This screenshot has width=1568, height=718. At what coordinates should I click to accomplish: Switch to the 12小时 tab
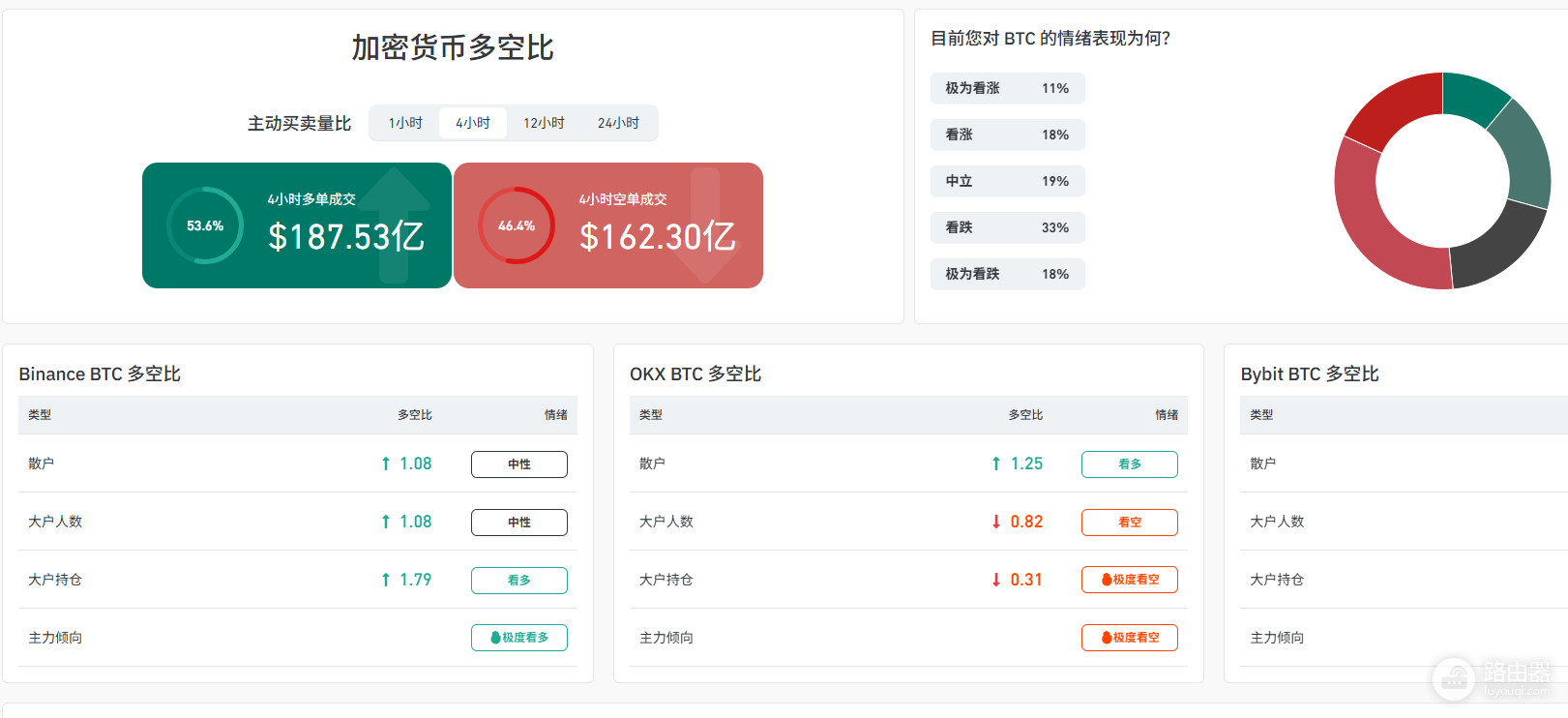[544, 123]
